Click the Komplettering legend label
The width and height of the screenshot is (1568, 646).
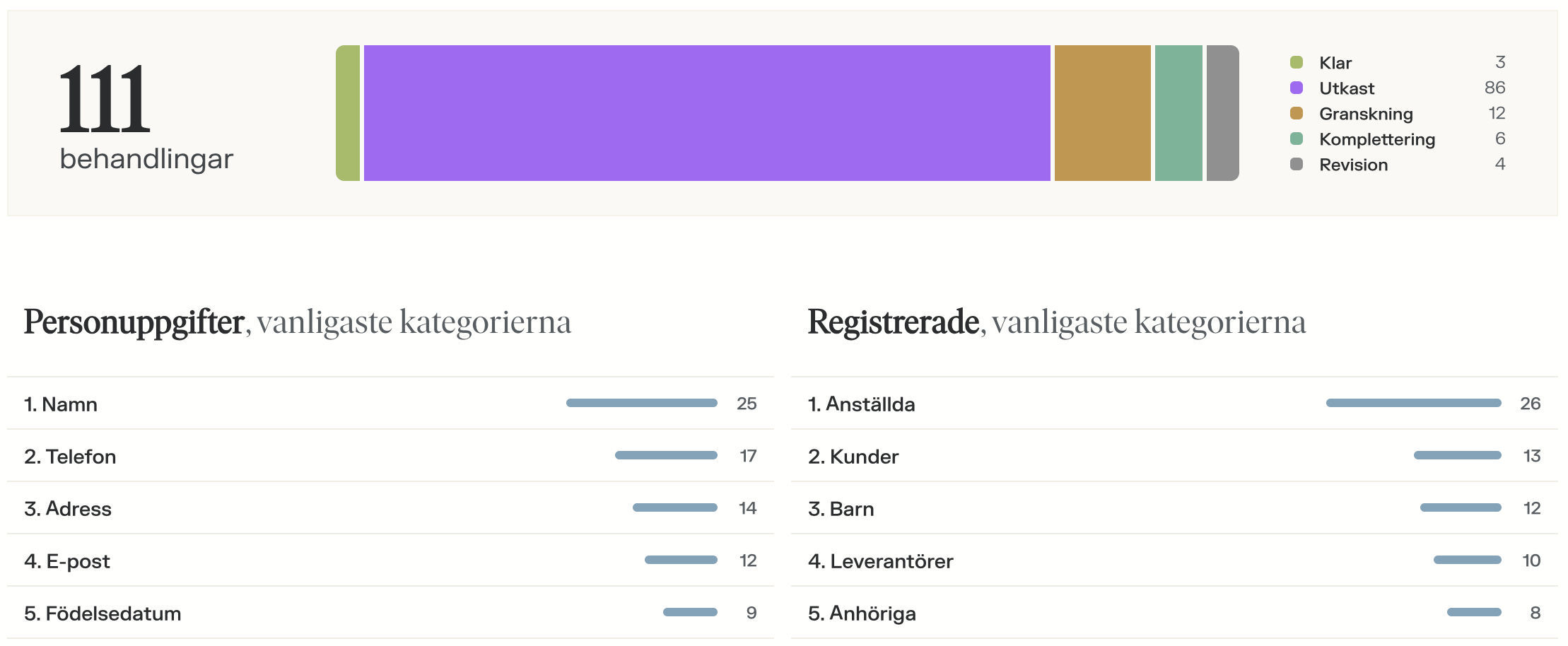click(x=1376, y=139)
